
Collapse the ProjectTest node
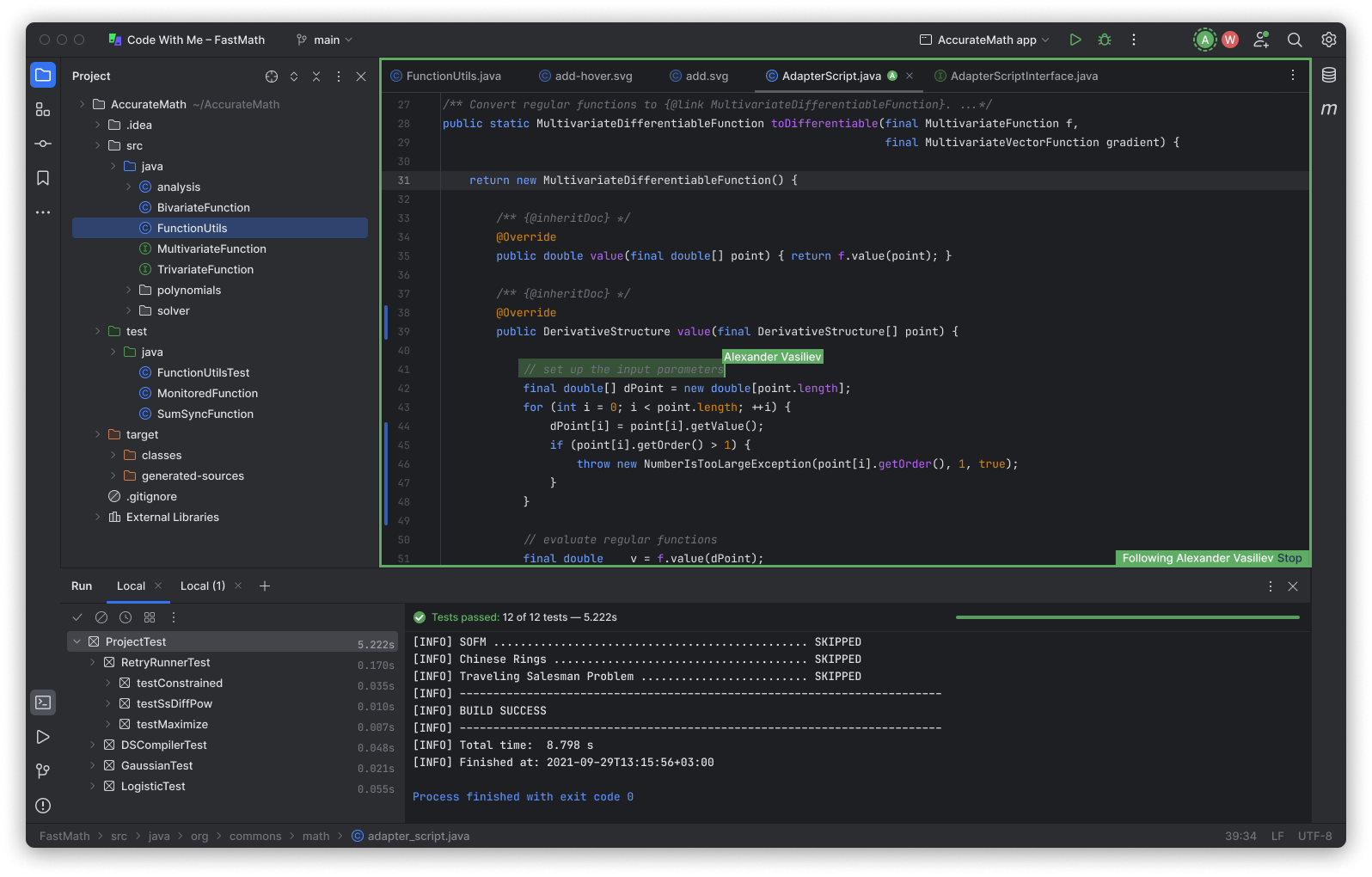77,641
